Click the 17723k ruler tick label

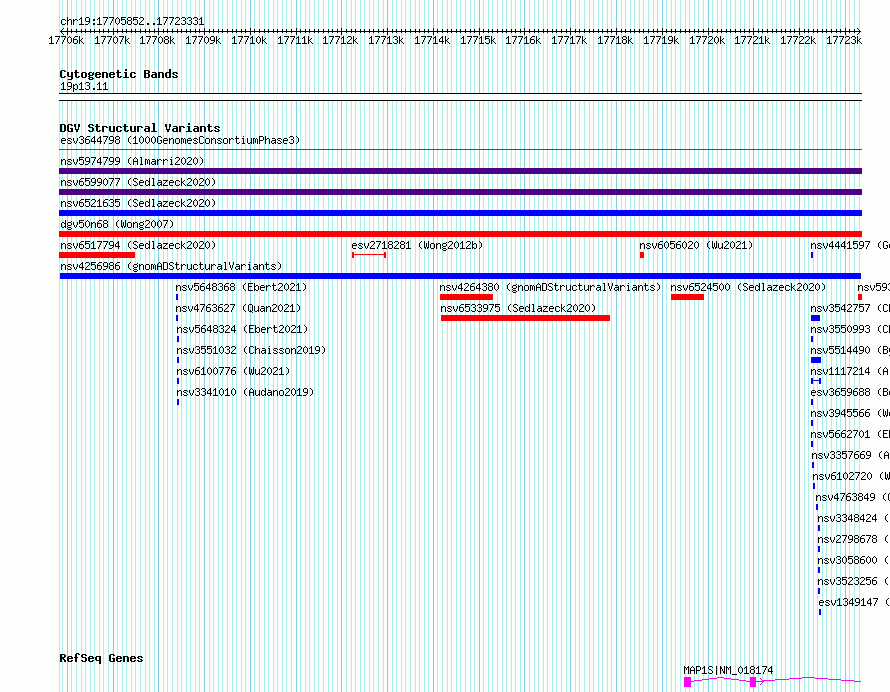(844, 40)
